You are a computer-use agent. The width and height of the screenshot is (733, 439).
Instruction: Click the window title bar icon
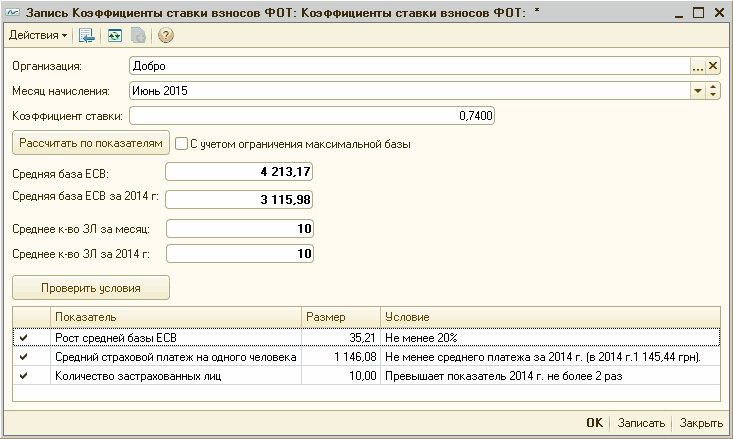coord(12,11)
